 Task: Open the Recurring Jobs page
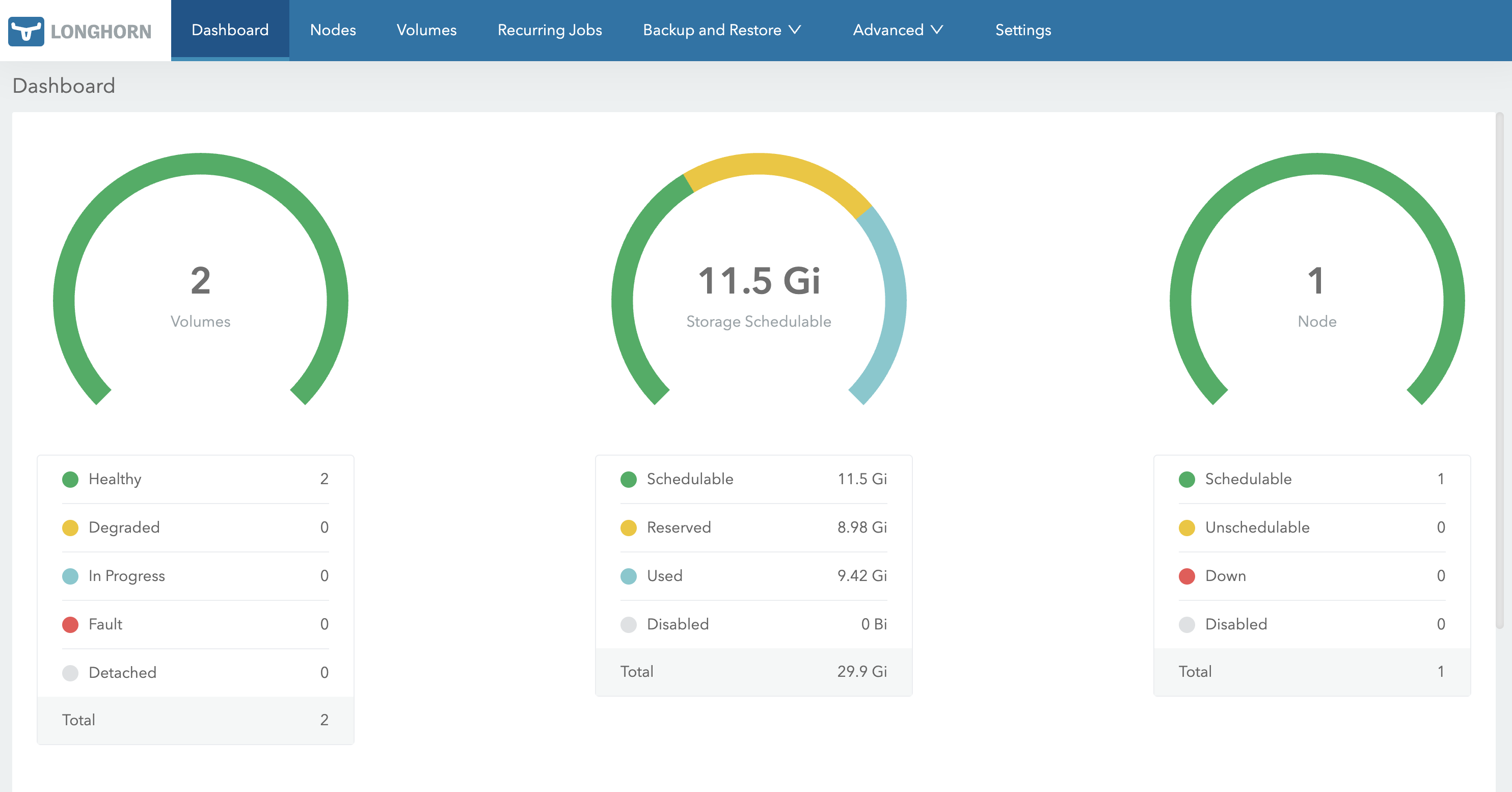pos(549,30)
